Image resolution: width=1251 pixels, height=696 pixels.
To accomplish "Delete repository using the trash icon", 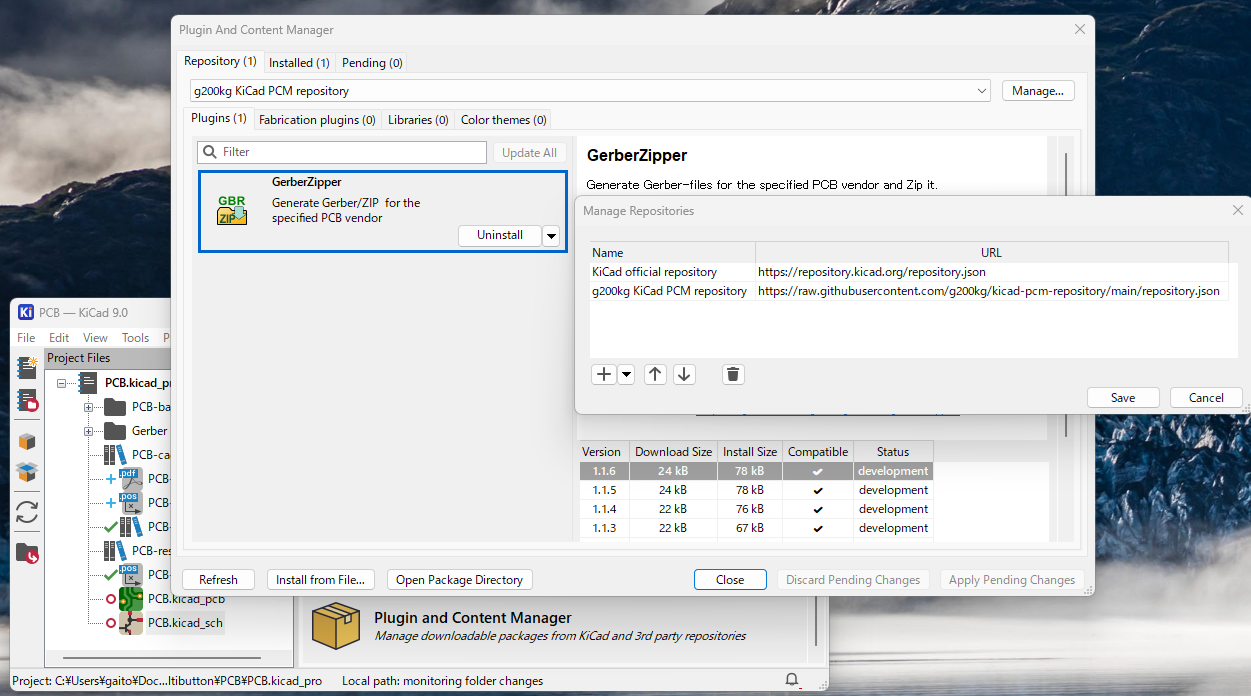I will tap(733, 374).
